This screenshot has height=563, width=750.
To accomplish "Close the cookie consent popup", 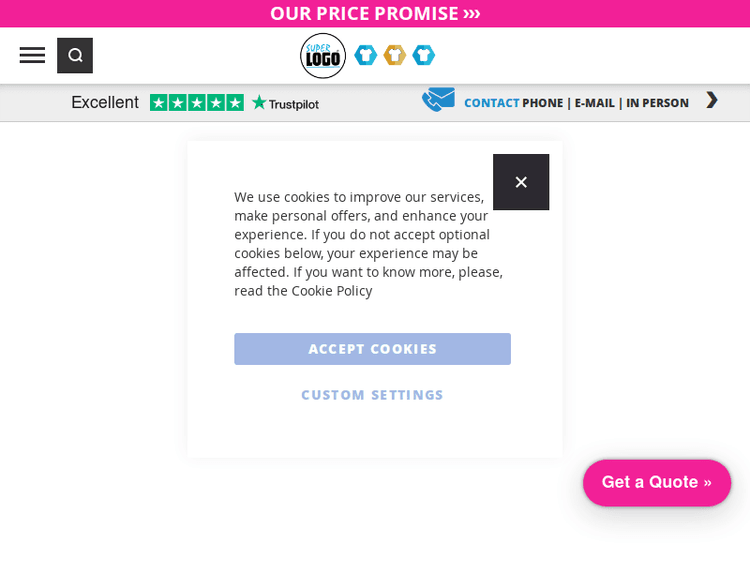I will [521, 182].
